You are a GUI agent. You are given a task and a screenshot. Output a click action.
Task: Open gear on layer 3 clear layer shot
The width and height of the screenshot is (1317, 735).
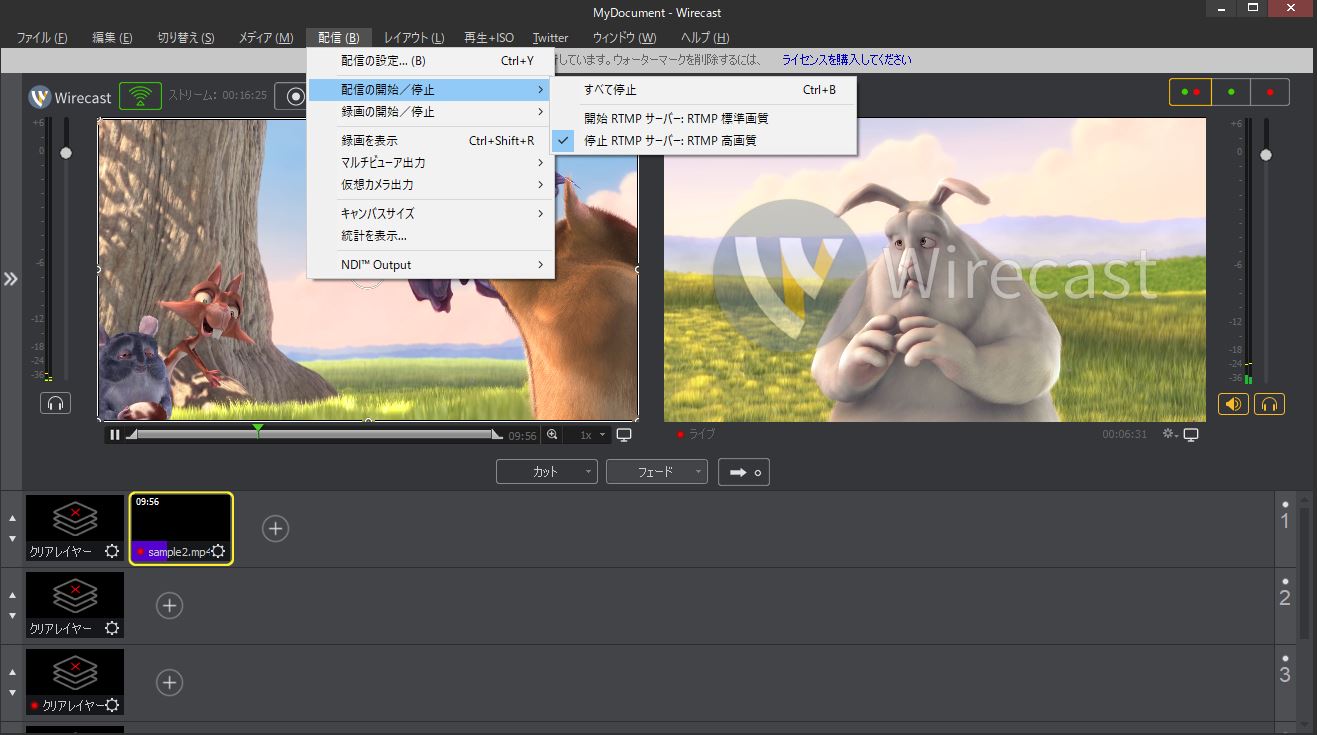[112, 705]
